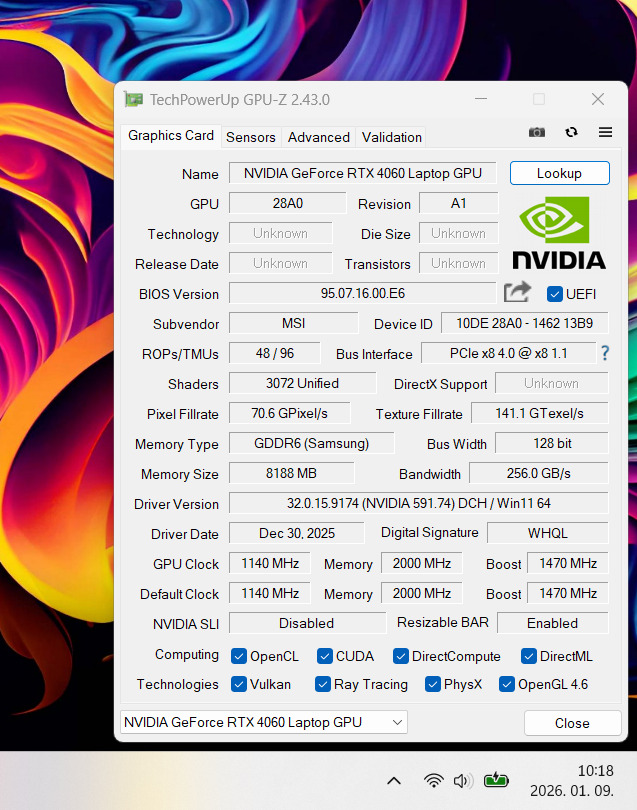This screenshot has height=810, width=637.
Task: Click the Shaders value 3072 Unified
Action: point(303,383)
